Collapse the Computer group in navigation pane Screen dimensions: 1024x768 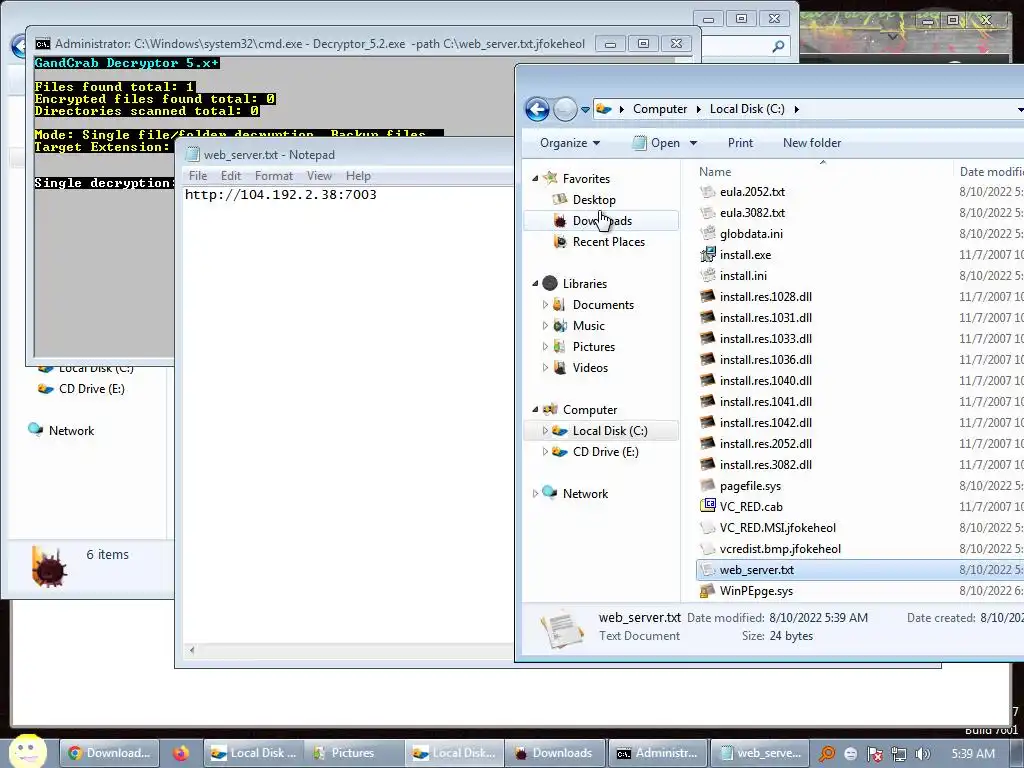coord(536,409)
